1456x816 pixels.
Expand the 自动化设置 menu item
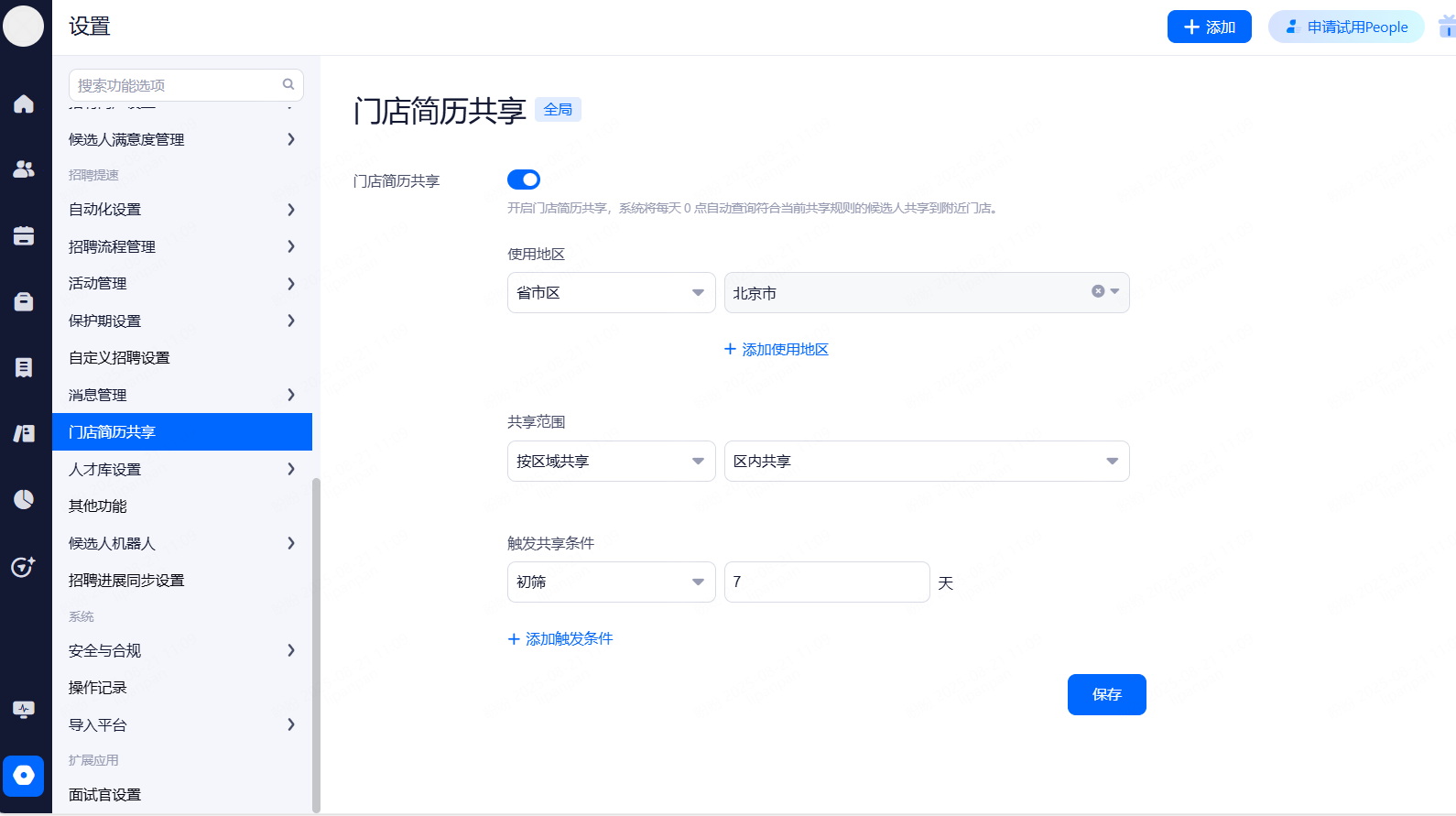pyautogui.click(x=182, y=210)
